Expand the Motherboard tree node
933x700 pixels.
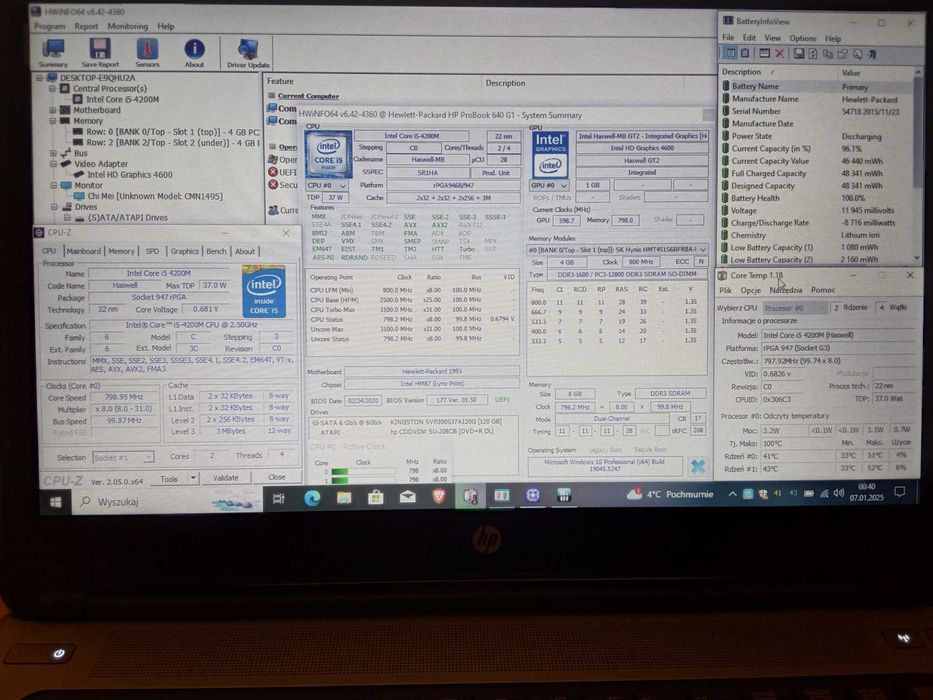[x=52, y=110]
